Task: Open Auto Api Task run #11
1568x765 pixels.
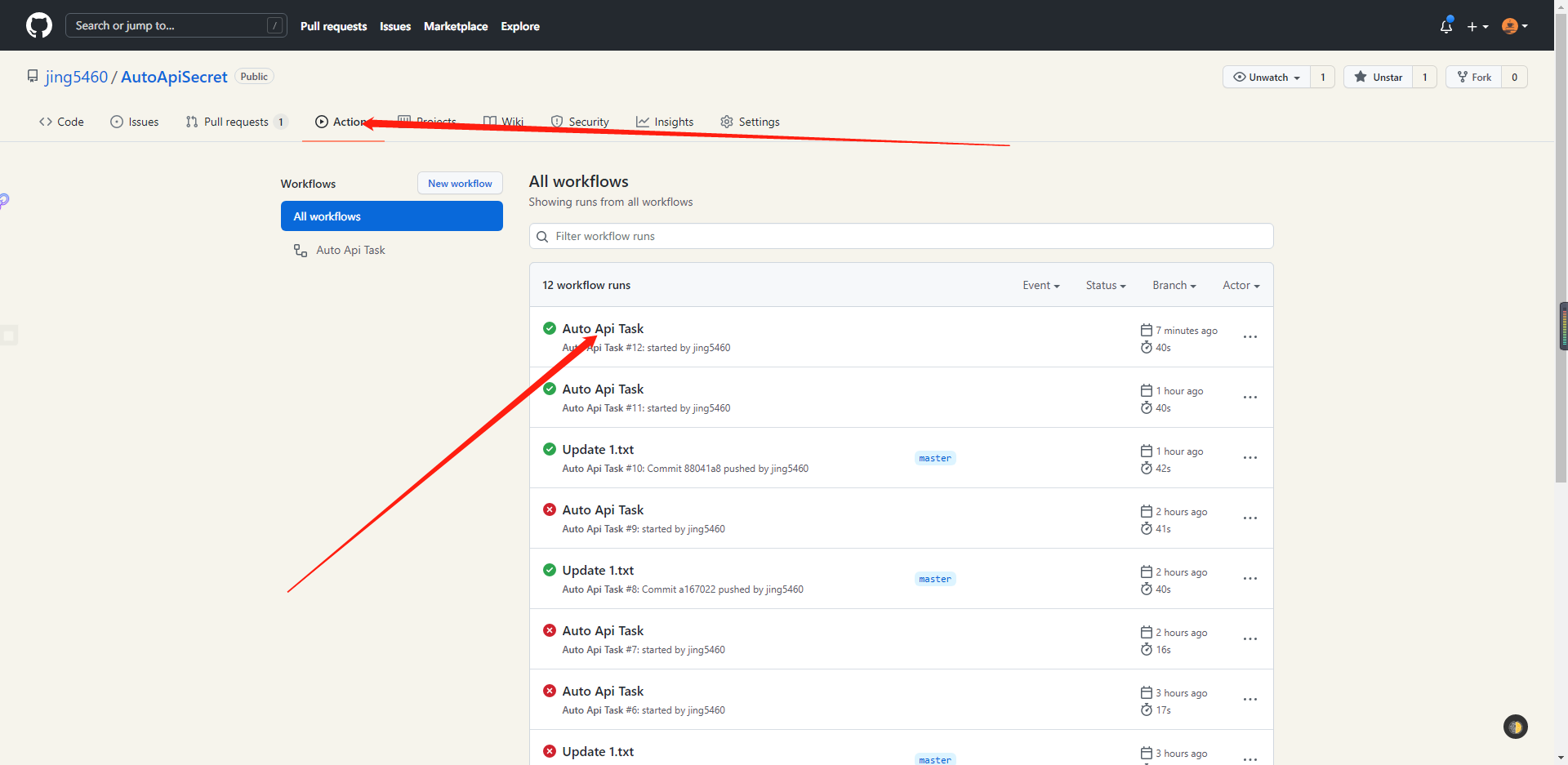Action: click(603, 389)
